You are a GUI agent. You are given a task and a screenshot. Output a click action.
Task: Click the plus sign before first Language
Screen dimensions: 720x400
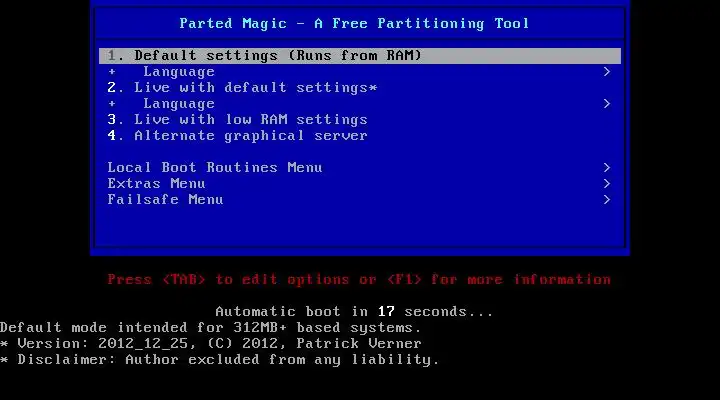[112, 72]
